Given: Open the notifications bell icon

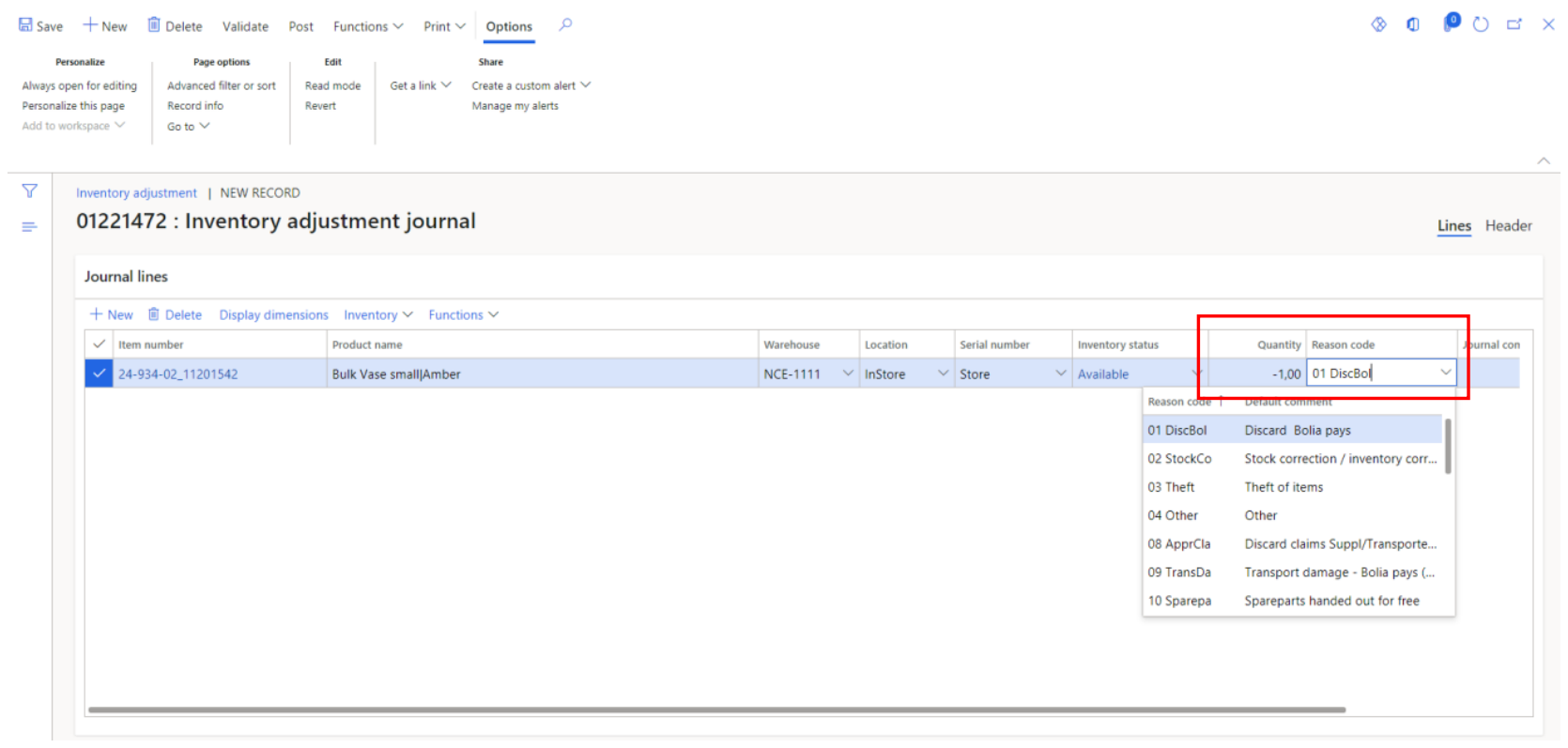Looking at the screenshot, I should (1450, 23).
